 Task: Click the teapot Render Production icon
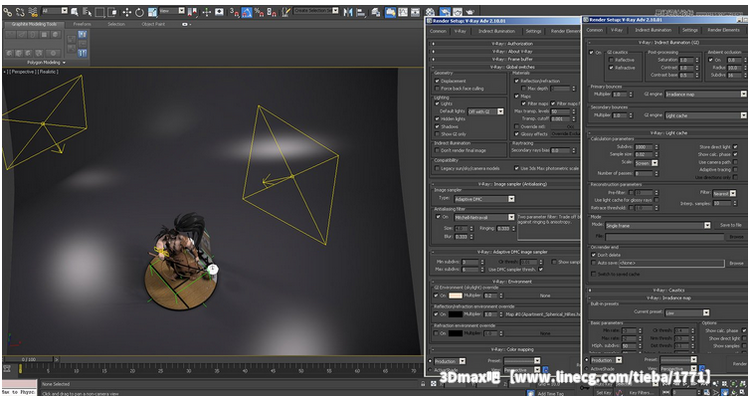click(x=470, y=12)
